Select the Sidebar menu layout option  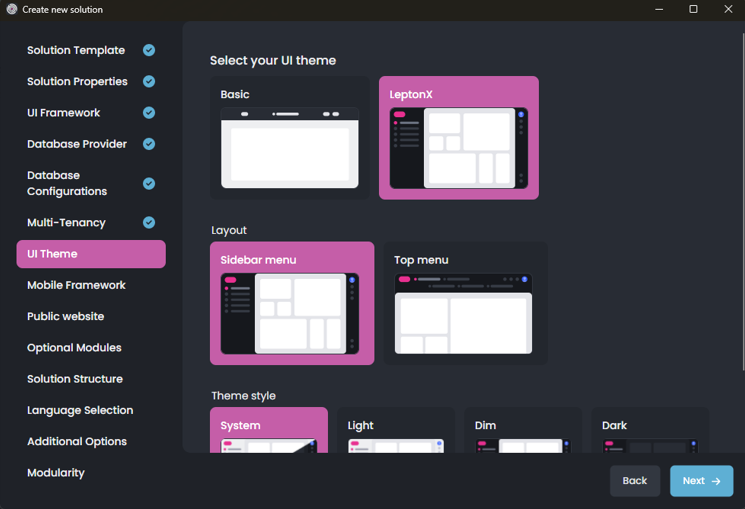point(292,303)
